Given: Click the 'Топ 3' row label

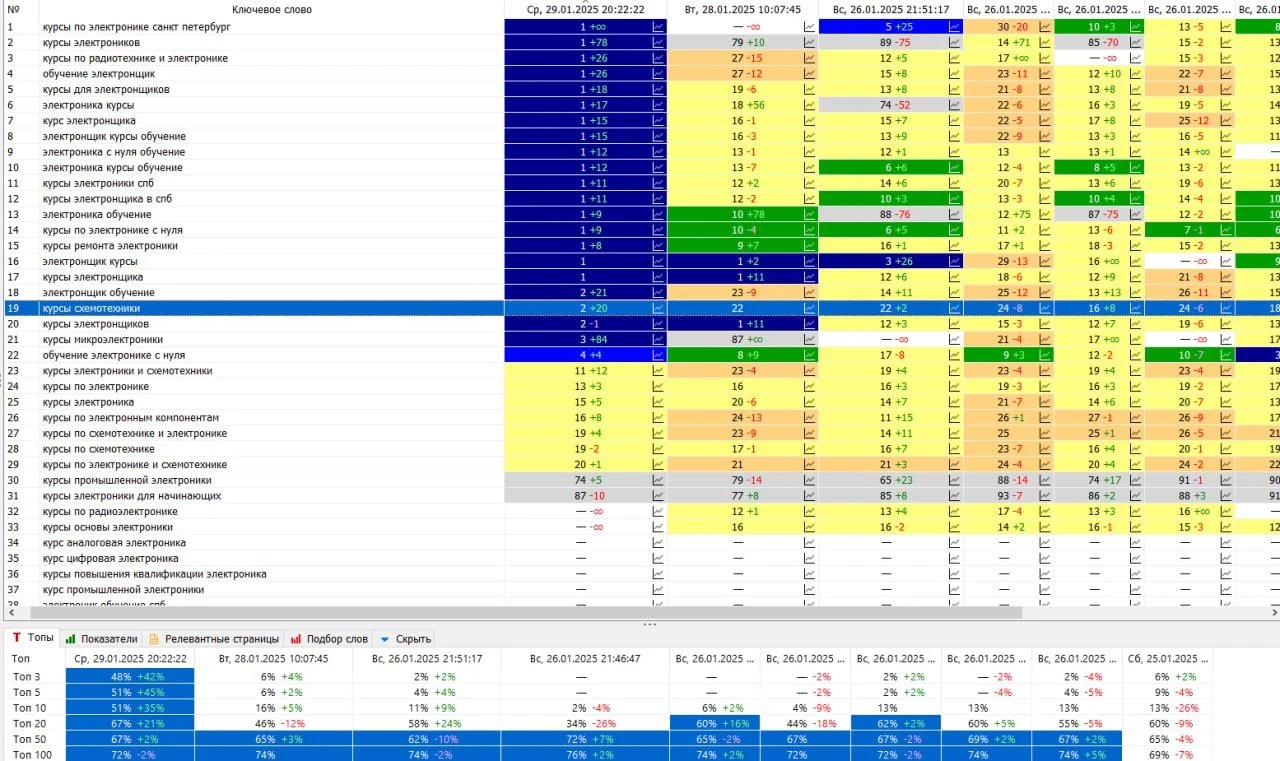Looking at the screenshot, I should coord(26,676).
